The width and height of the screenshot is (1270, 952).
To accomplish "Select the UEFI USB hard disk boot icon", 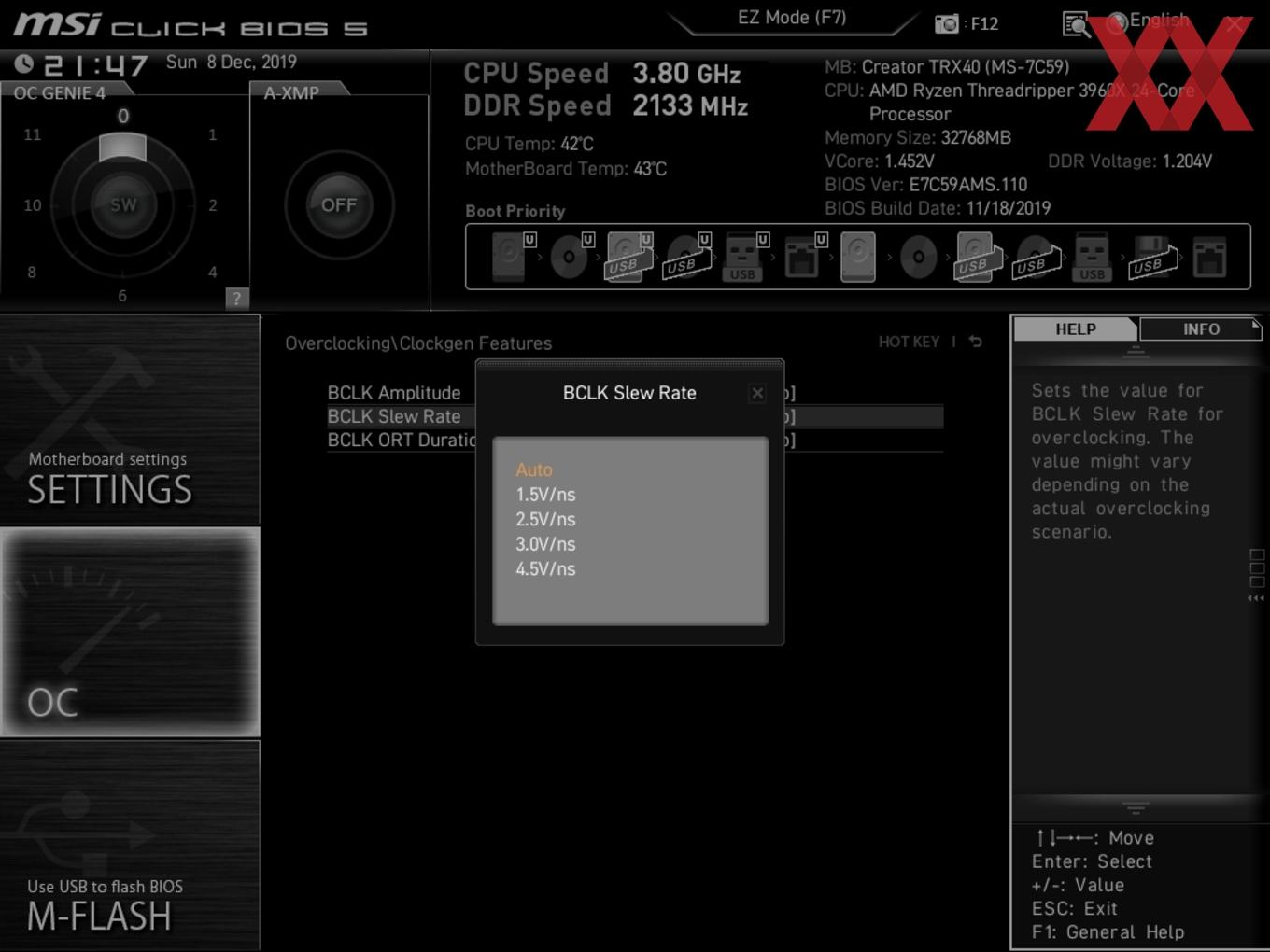I will (x=628, y=257).
